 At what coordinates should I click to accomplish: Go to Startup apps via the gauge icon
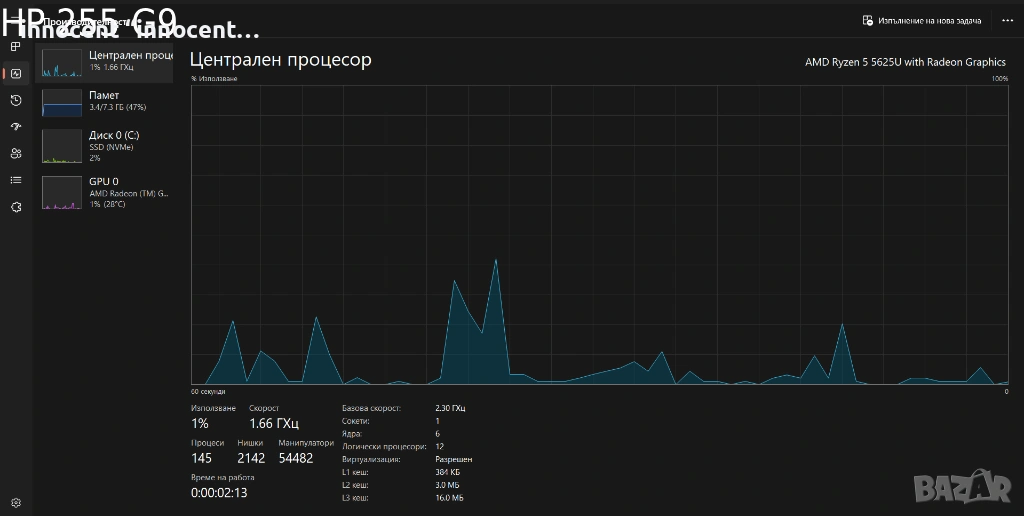coord(16,127)
